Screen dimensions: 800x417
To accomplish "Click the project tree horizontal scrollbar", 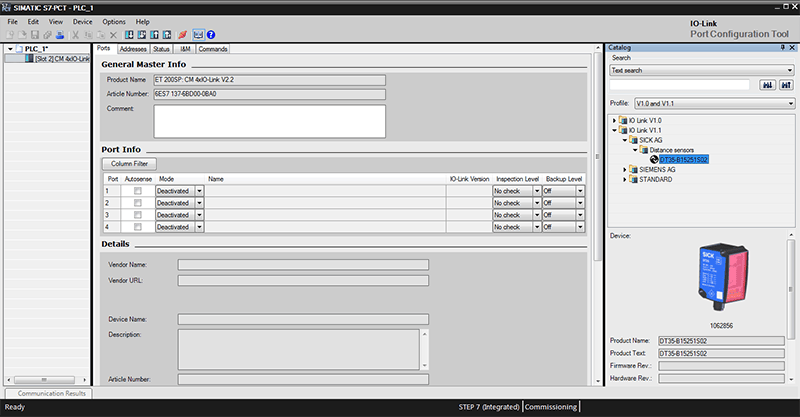I will tap(45, 380).
